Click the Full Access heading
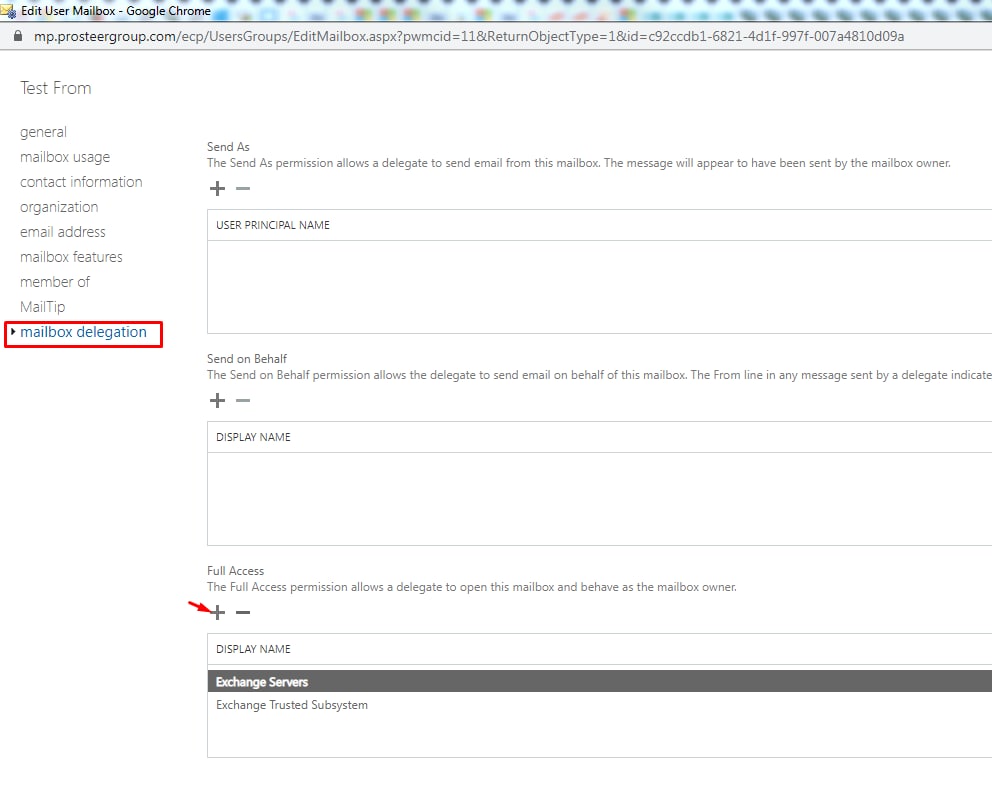This screenshot has width=992, height=804. 235,571
